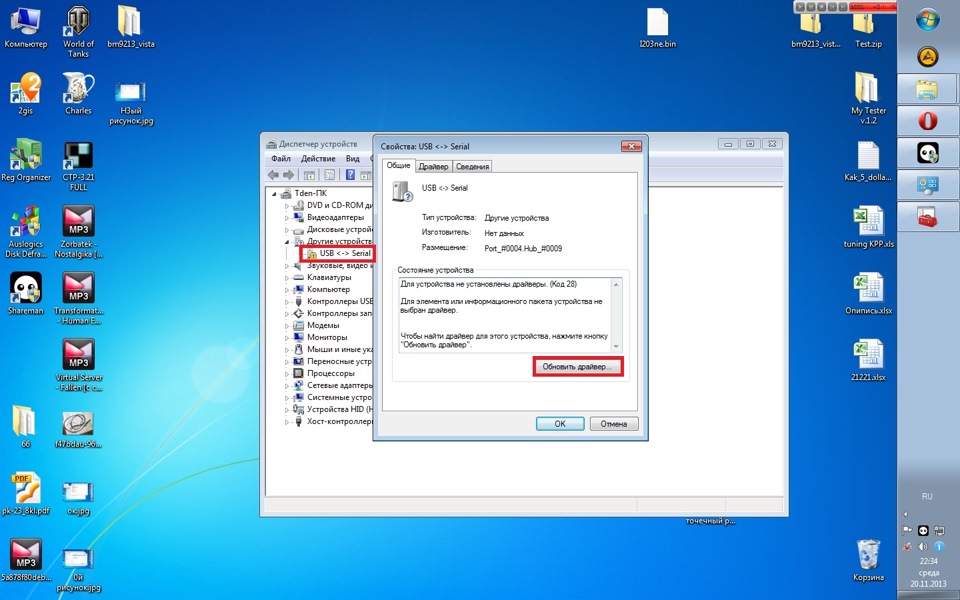This screenshot has width=960, height=600.
Task: Open the Действие menu
Action: click(x=318, y=159)
